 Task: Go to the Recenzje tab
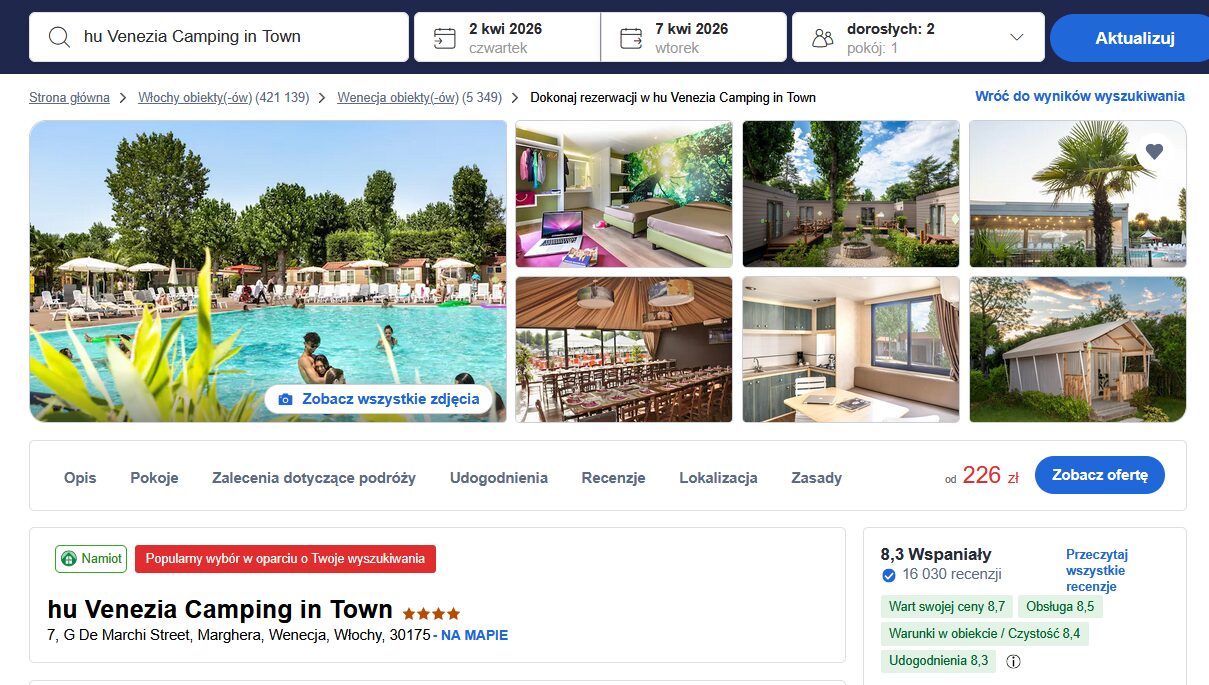(x=613, y=478)
